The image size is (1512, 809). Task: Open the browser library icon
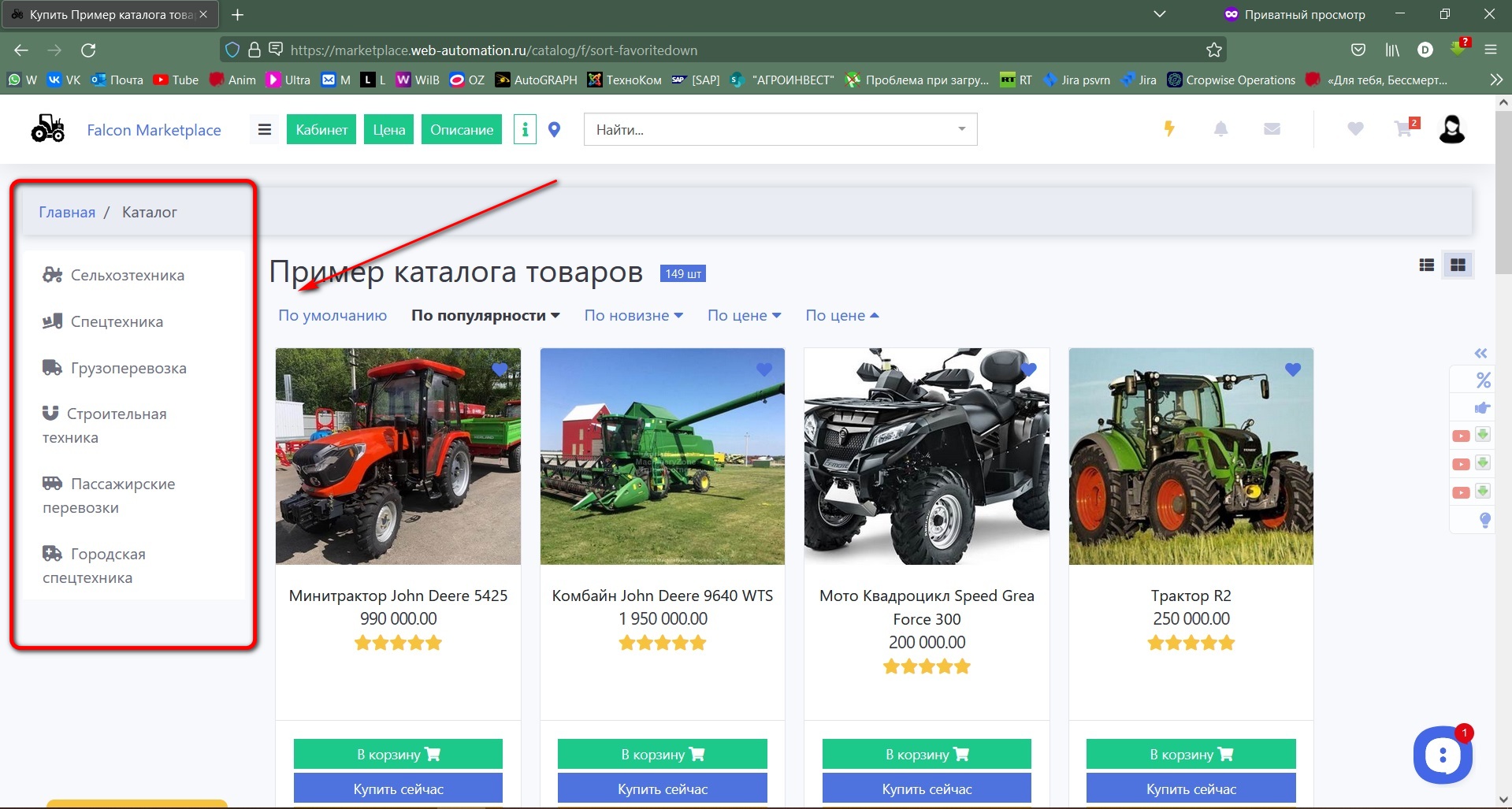(1392, 50)
